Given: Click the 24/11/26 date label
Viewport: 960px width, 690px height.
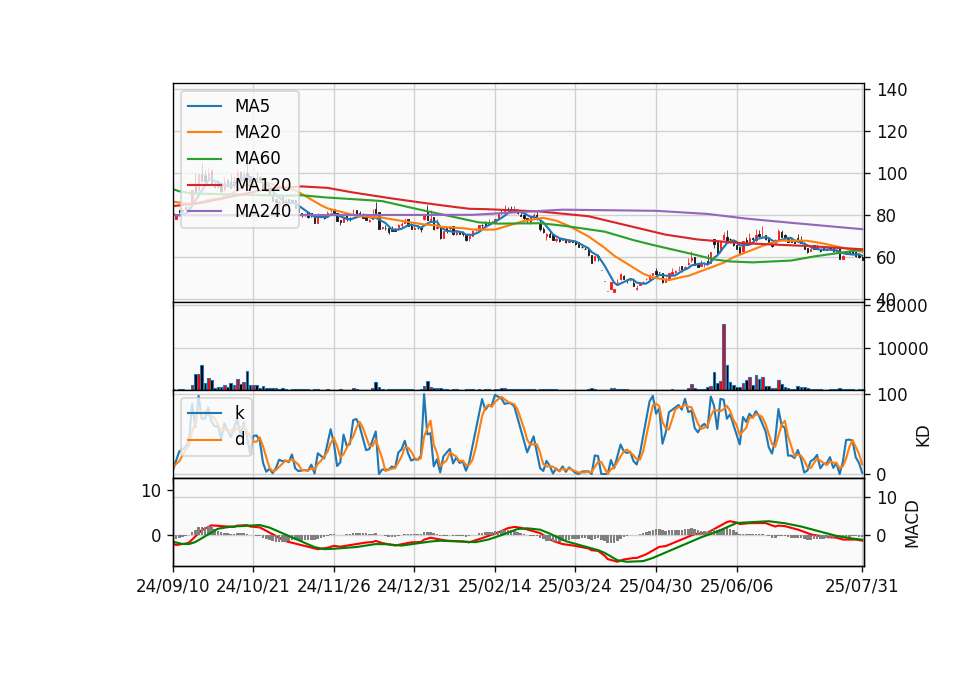Looking at the screenshot, I should [334, 586].
